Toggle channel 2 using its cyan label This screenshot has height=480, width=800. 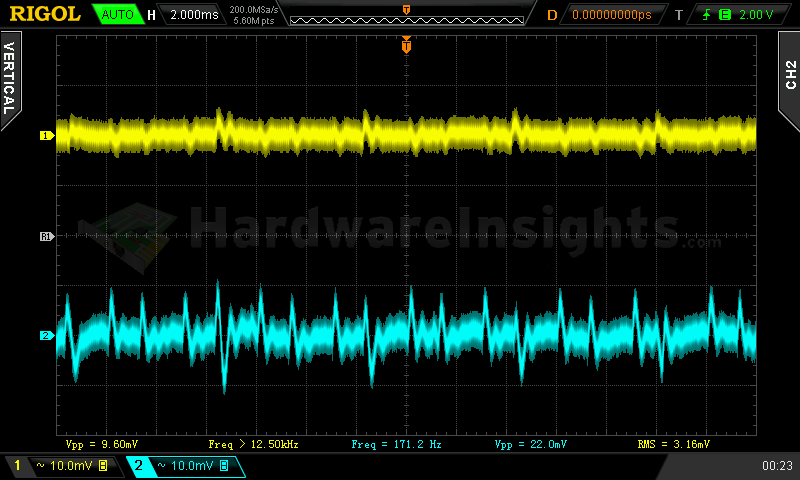pos(138,466)
